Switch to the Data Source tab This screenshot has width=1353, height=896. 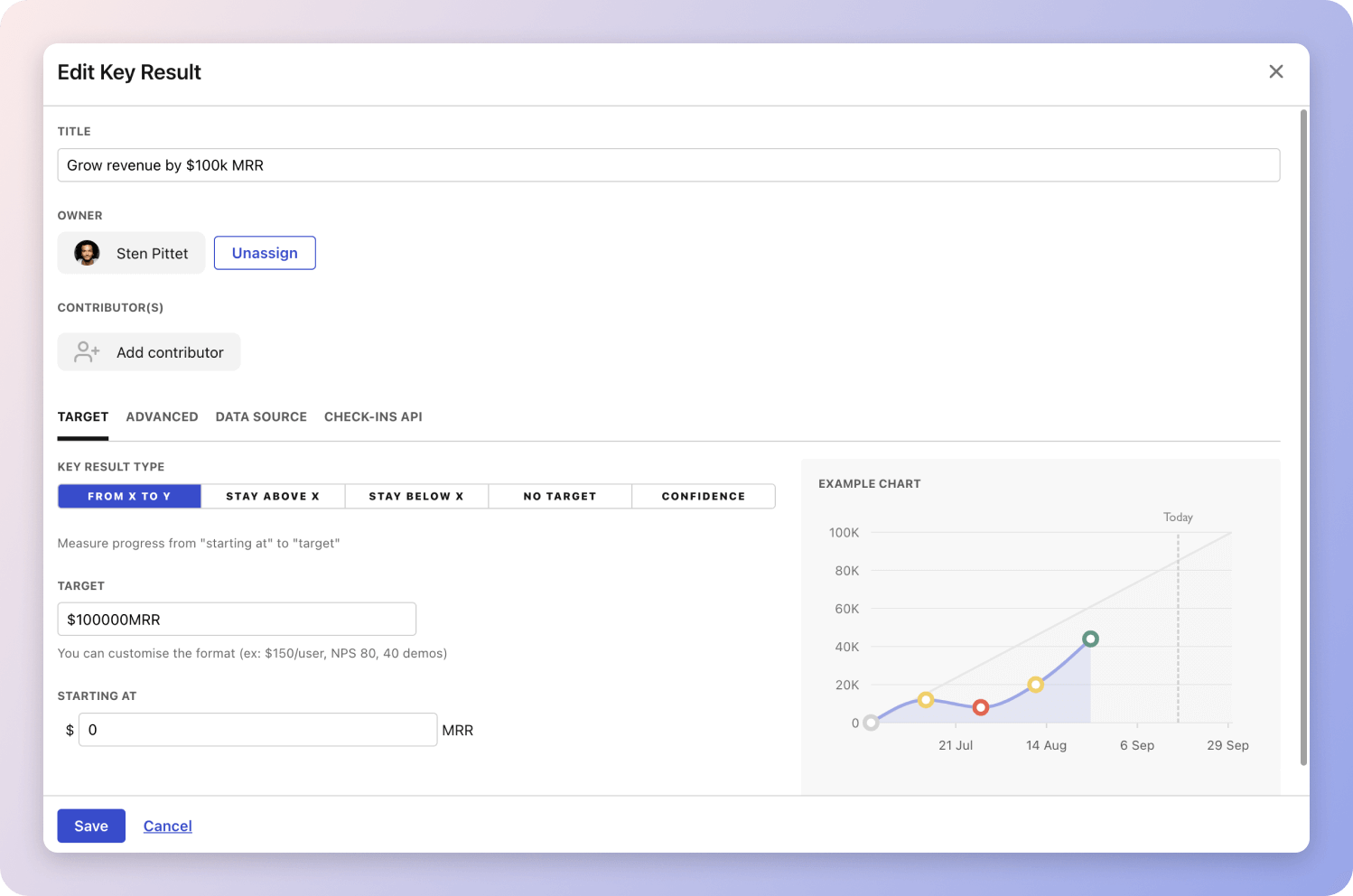coord(261,416)
